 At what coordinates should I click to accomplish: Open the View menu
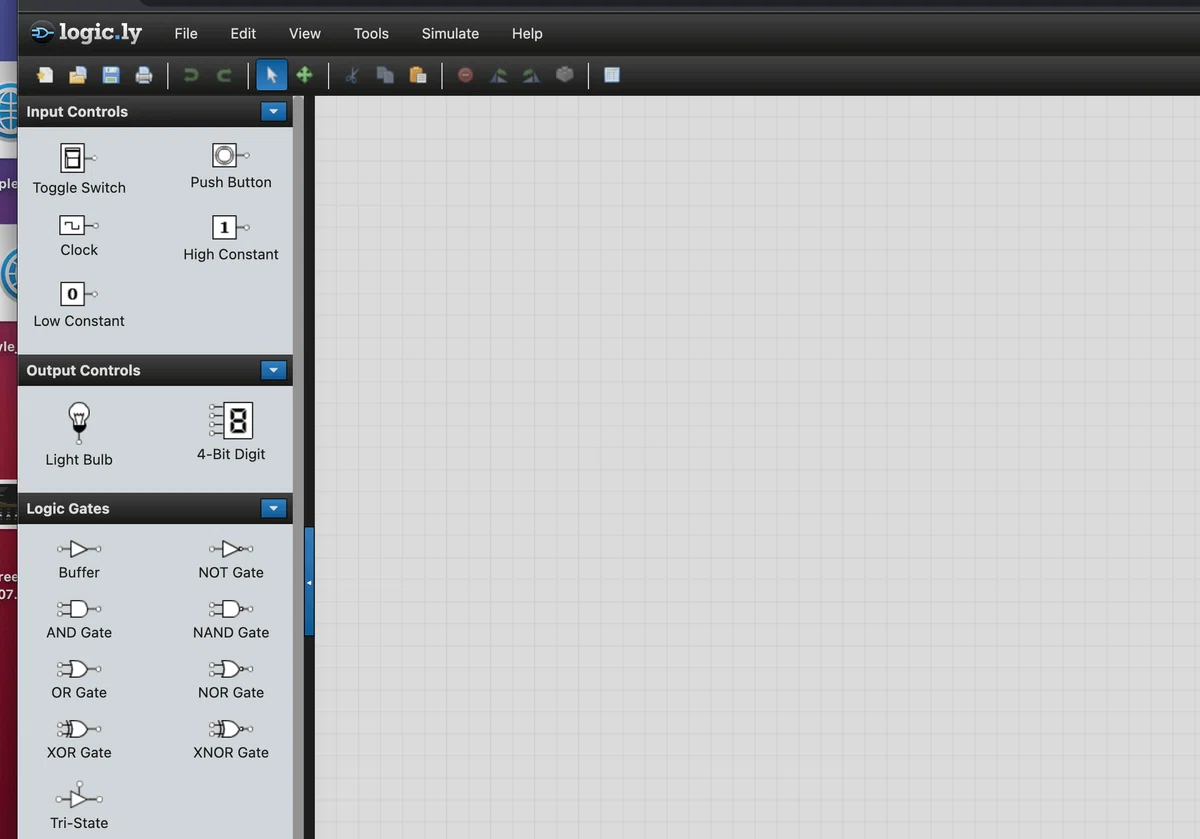tap(305, 33)
